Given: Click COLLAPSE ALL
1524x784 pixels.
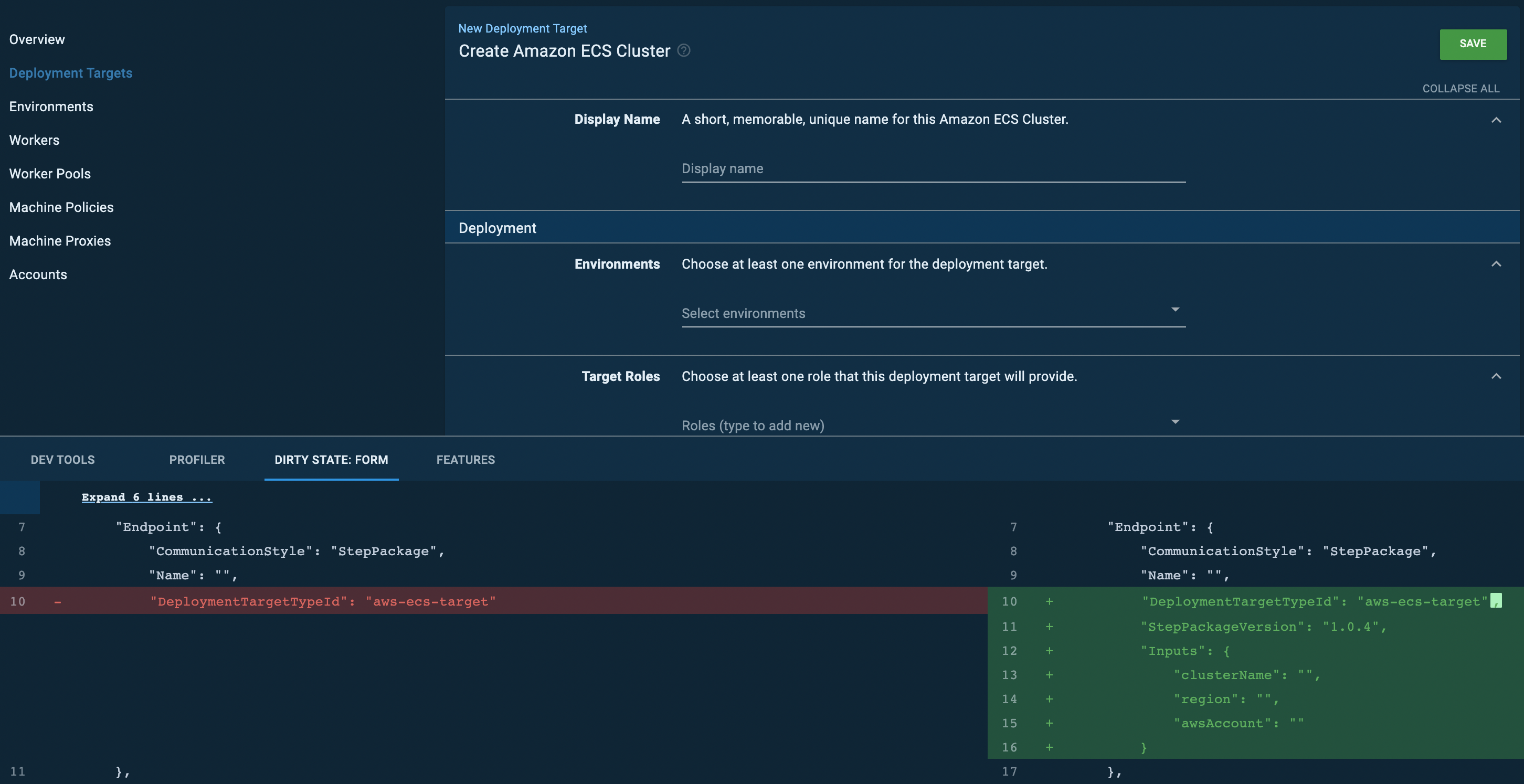Looking at the screenshot, I should click(x=1462, y=88).
